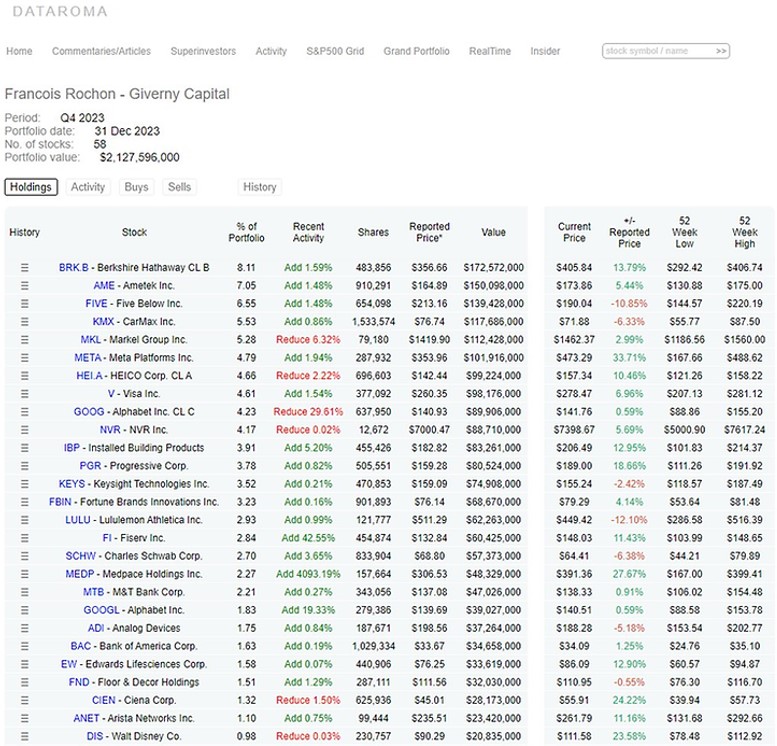The width and height of the screenshot is (777, 746).
Task: Switch to the Buys tab
Action: 136,187
